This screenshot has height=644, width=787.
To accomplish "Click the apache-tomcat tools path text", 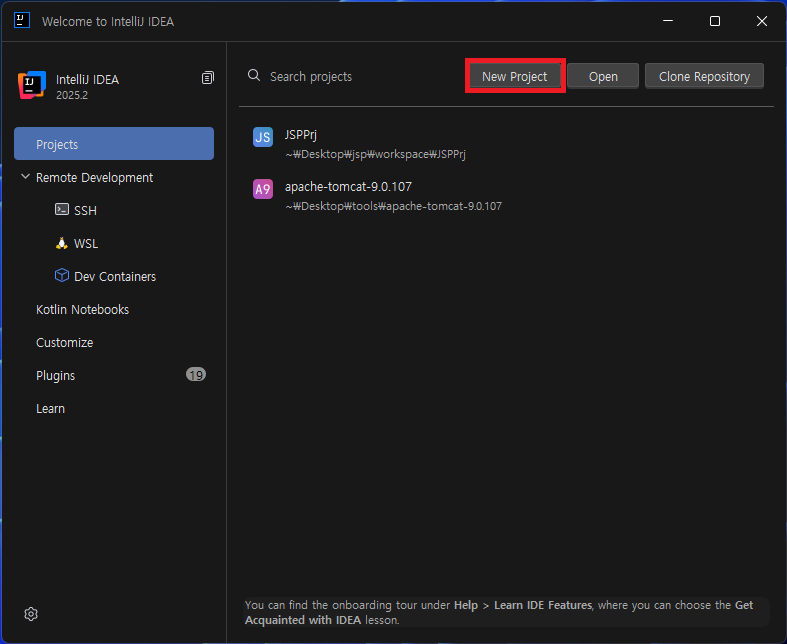I will coord(394,206).
